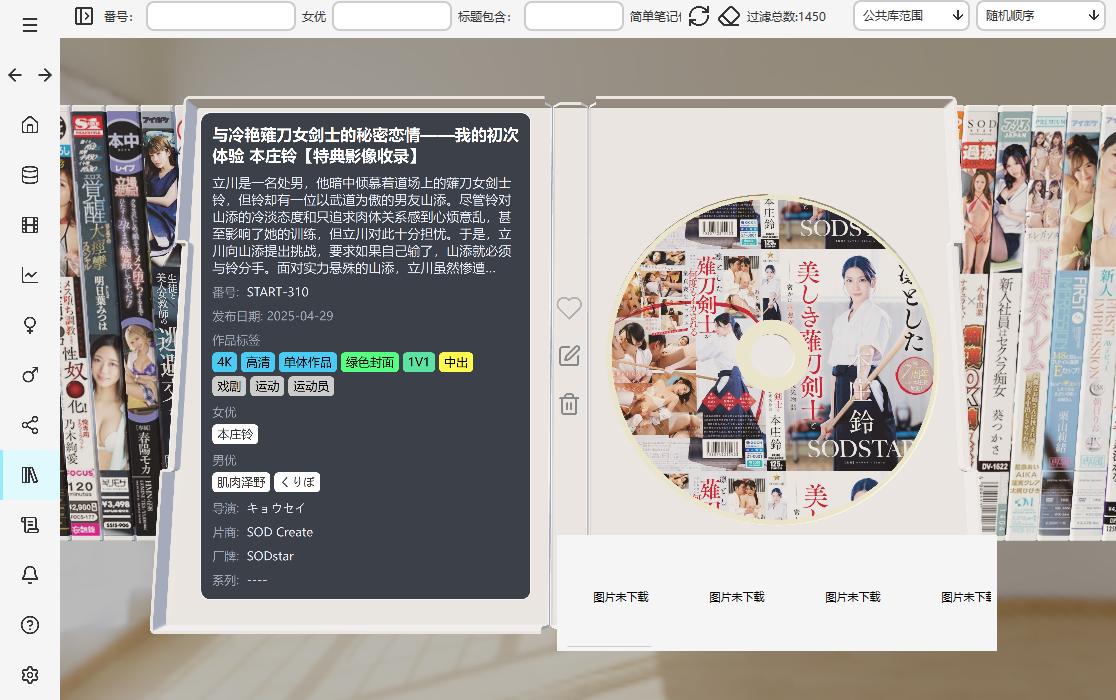Click the 本庄铃 actress tag

(x=235, y=434)
